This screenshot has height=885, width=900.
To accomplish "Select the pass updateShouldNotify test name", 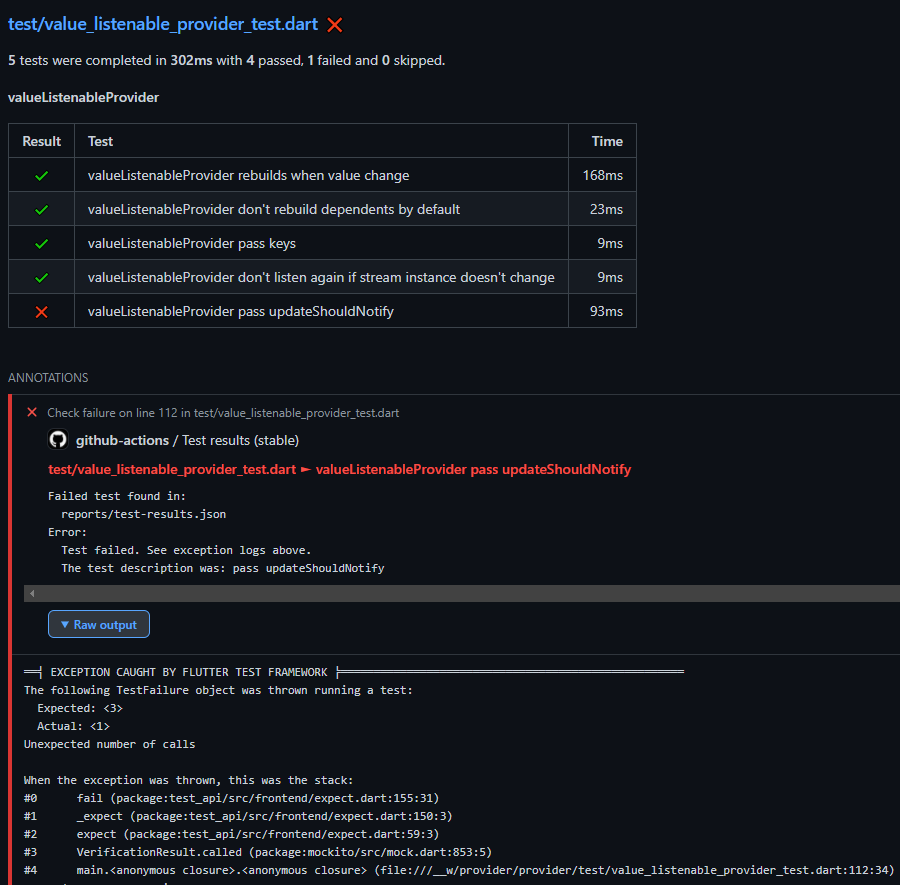I will point(241,312).
